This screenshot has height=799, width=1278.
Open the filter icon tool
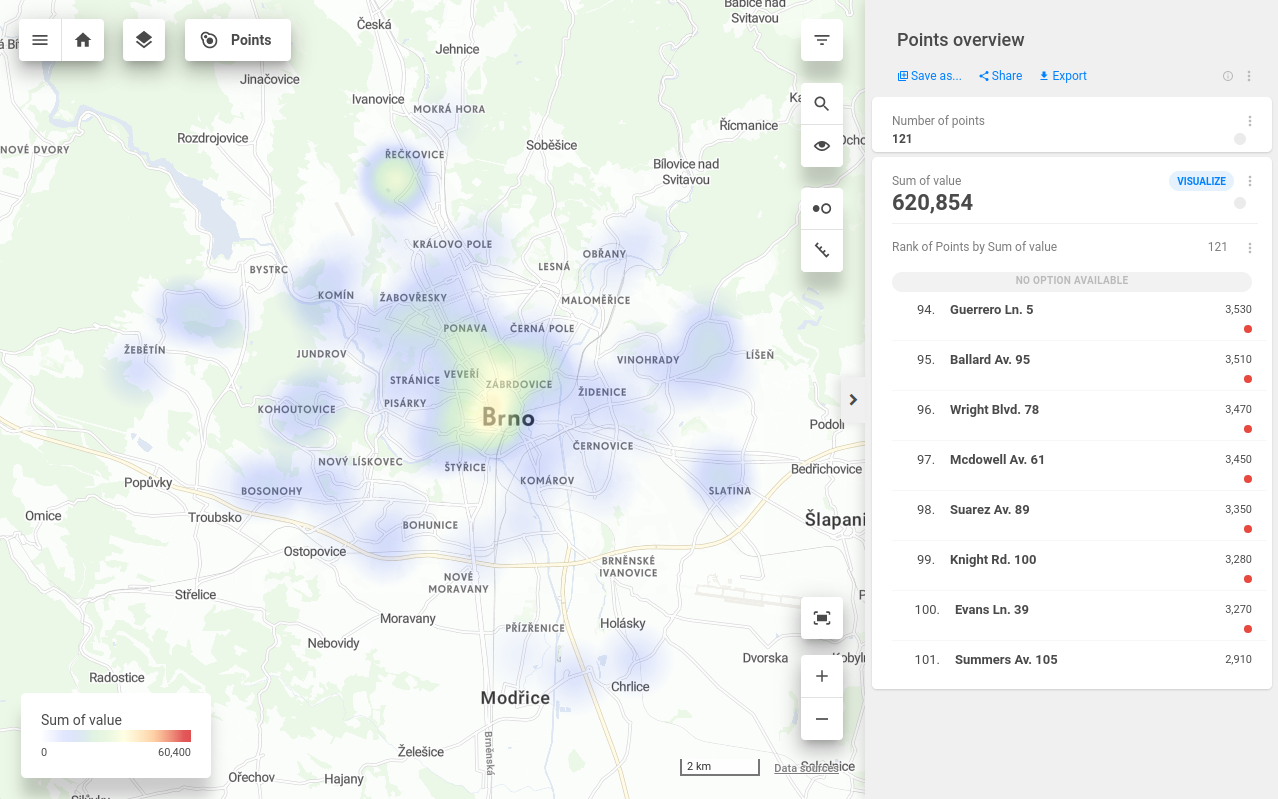822,40
